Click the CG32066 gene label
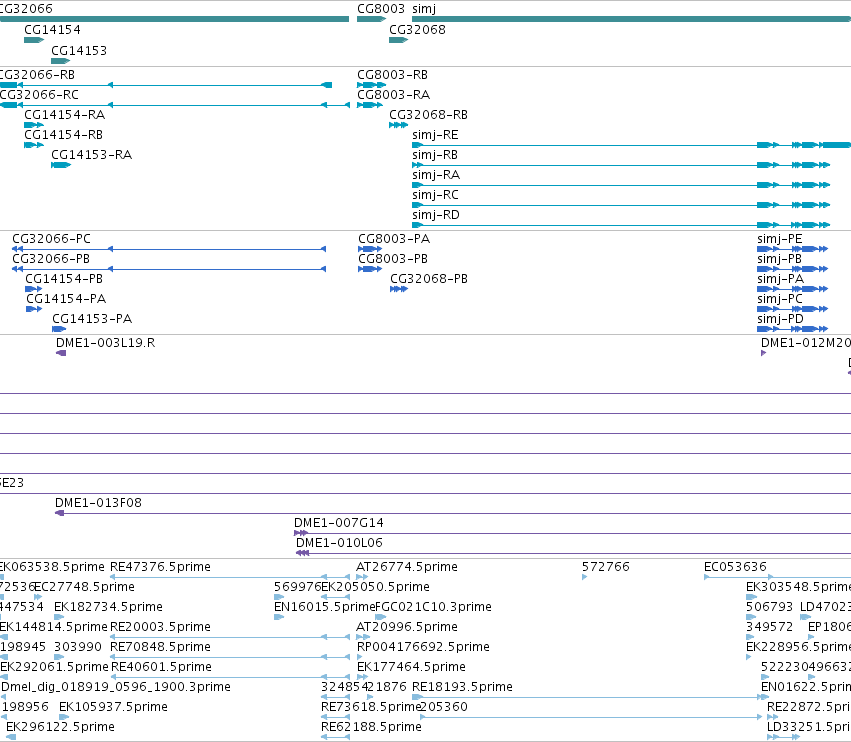Image resolution: width=851 pixels, height=742 pixels. 26,9
